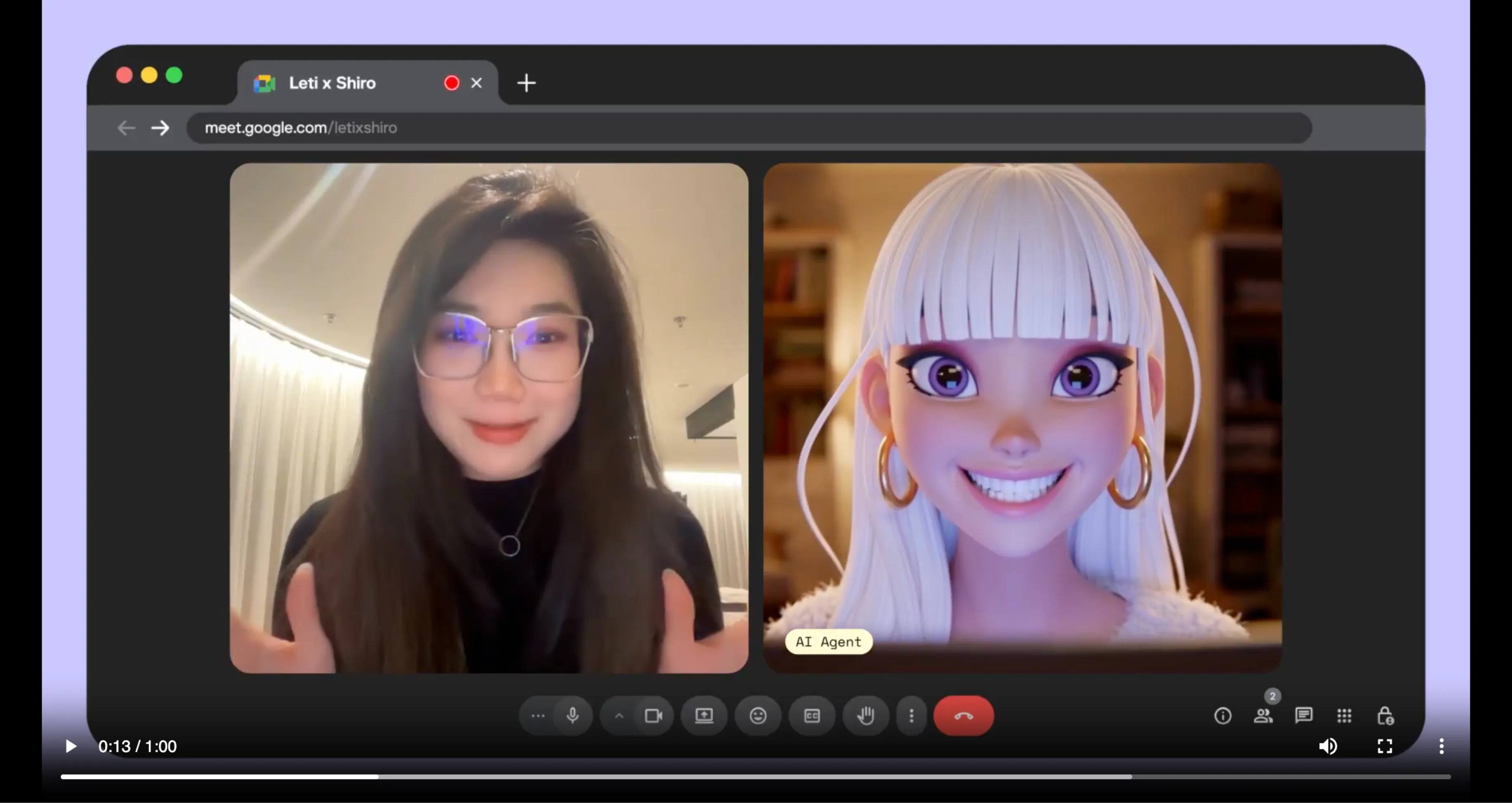The image size is (1512, 803).
Task: Raise your hand in the meeting
Action: 866,716
